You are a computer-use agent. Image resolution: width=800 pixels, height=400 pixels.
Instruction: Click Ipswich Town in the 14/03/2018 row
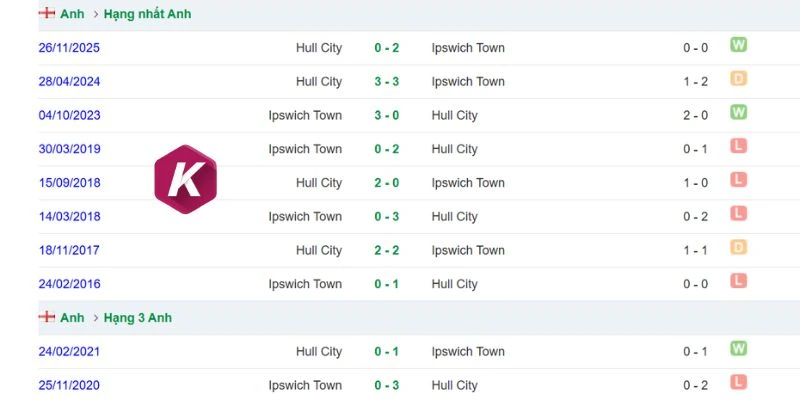[x=305, y=217]
